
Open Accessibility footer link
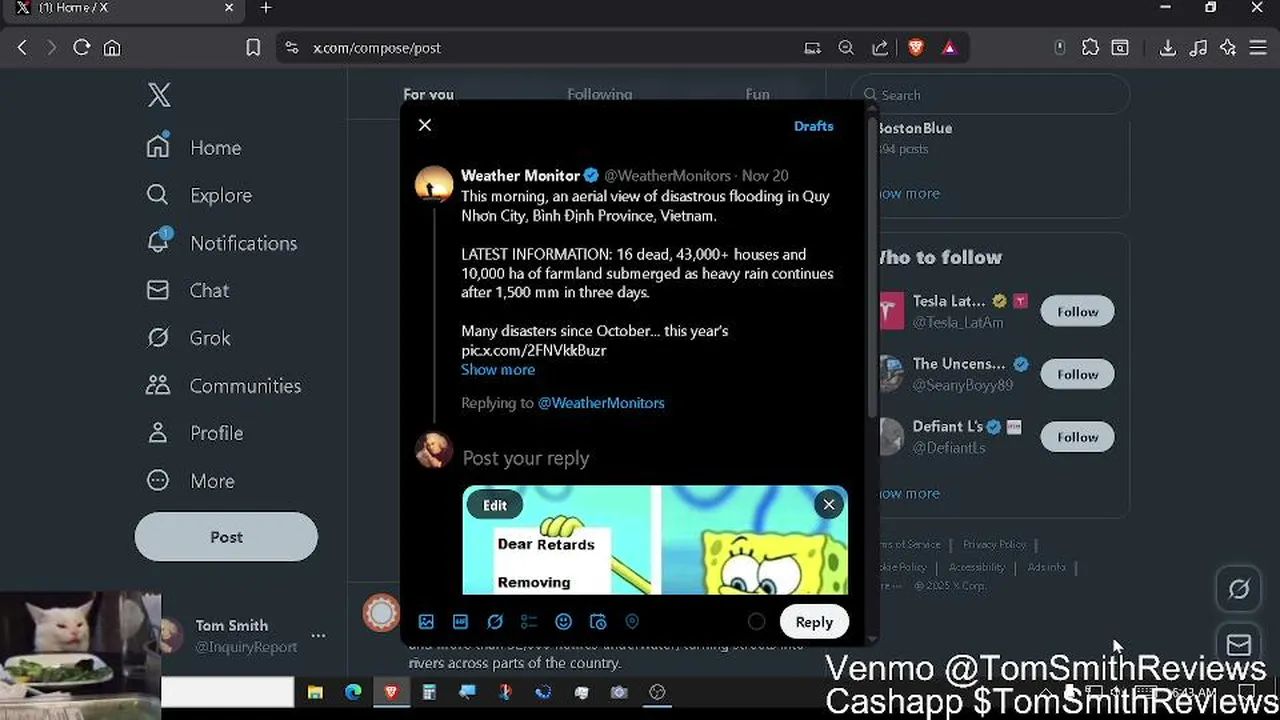tap(976, 567)
